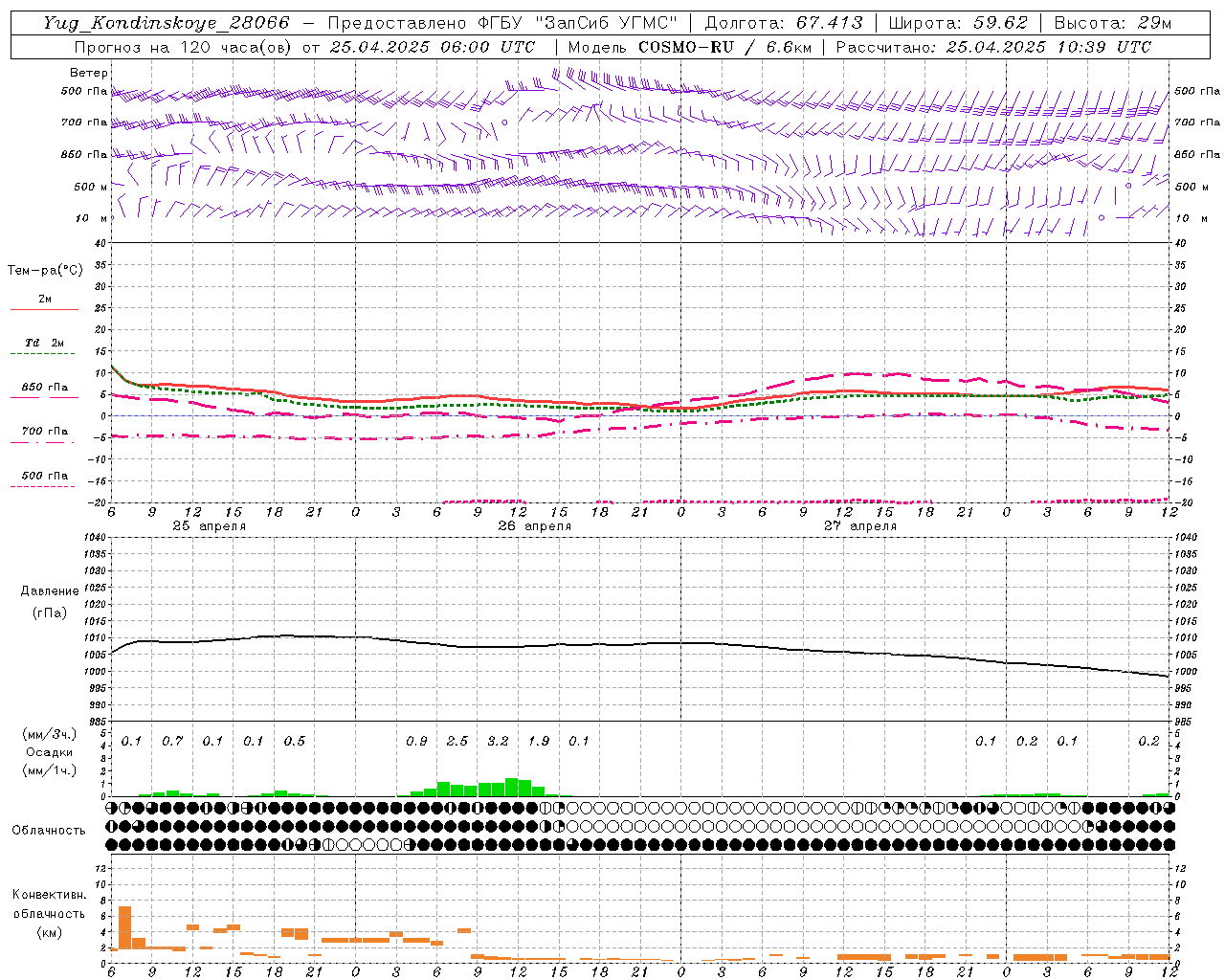Click the 'Высота: 29м' header field
1225x980 pixels.
[x=1112, y=23]
